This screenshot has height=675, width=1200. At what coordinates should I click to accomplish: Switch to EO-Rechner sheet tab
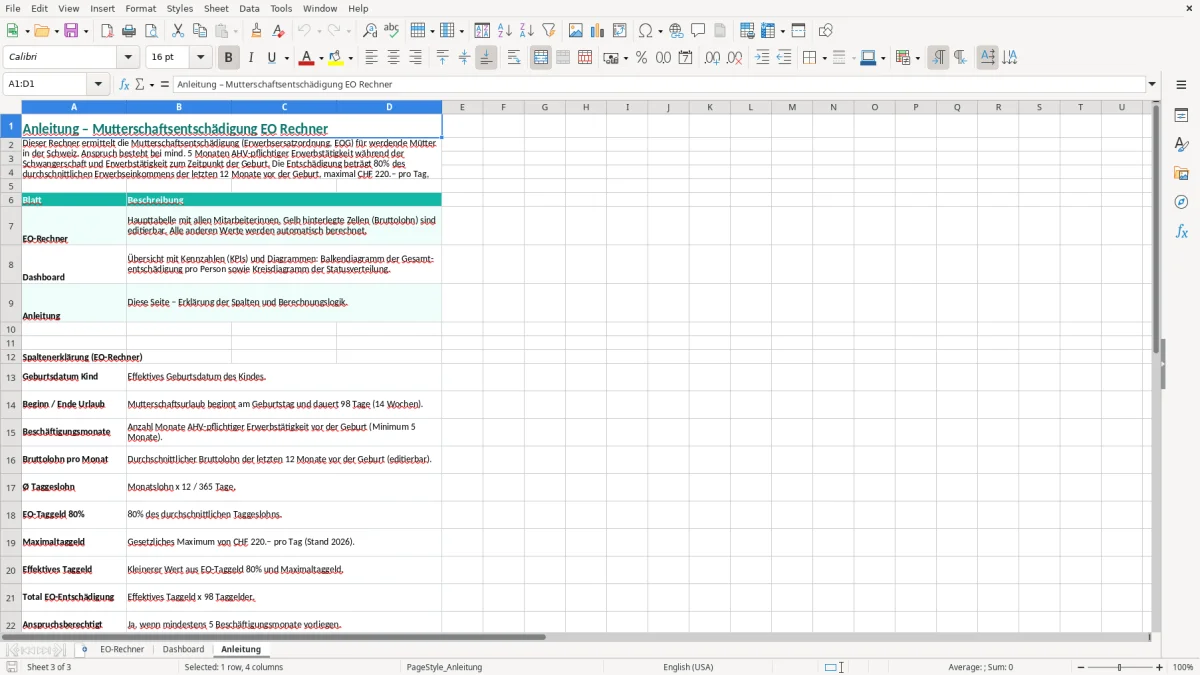coord(122,650)
